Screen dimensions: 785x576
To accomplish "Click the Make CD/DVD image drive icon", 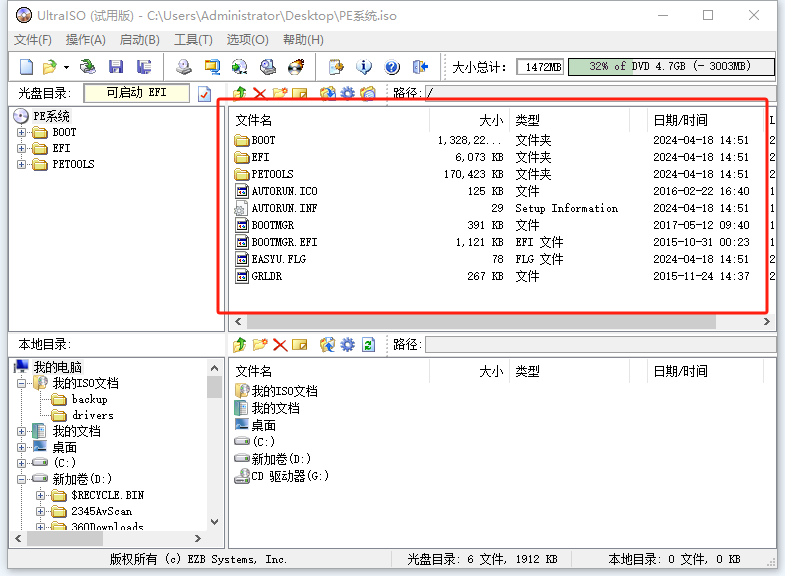I will [x=184, y=67].
